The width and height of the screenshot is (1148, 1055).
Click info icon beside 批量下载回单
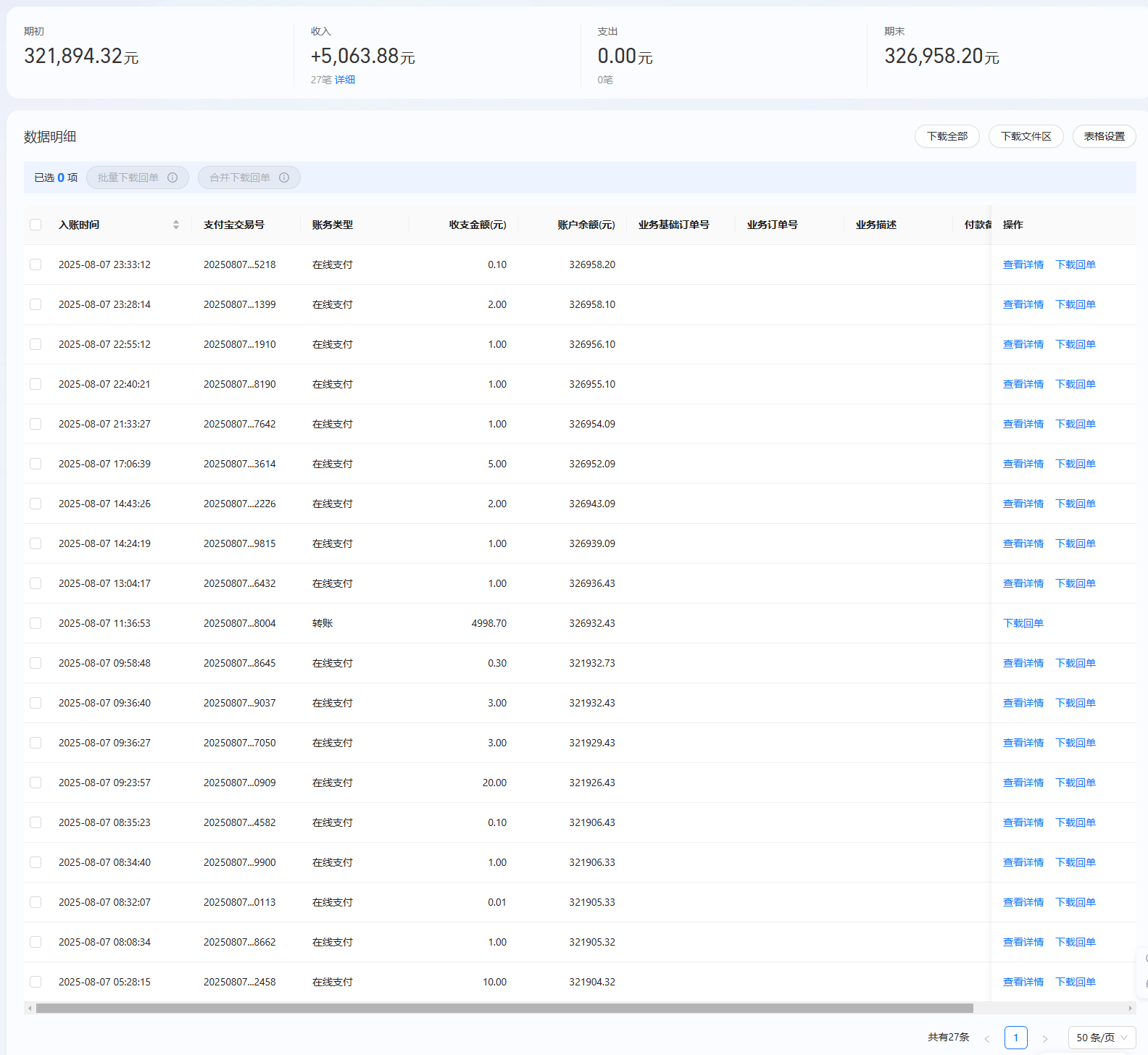coord(172,178)
